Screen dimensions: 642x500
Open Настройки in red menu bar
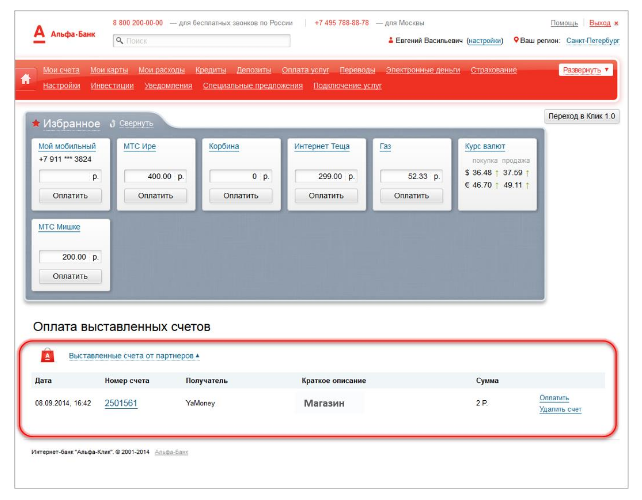61,86
